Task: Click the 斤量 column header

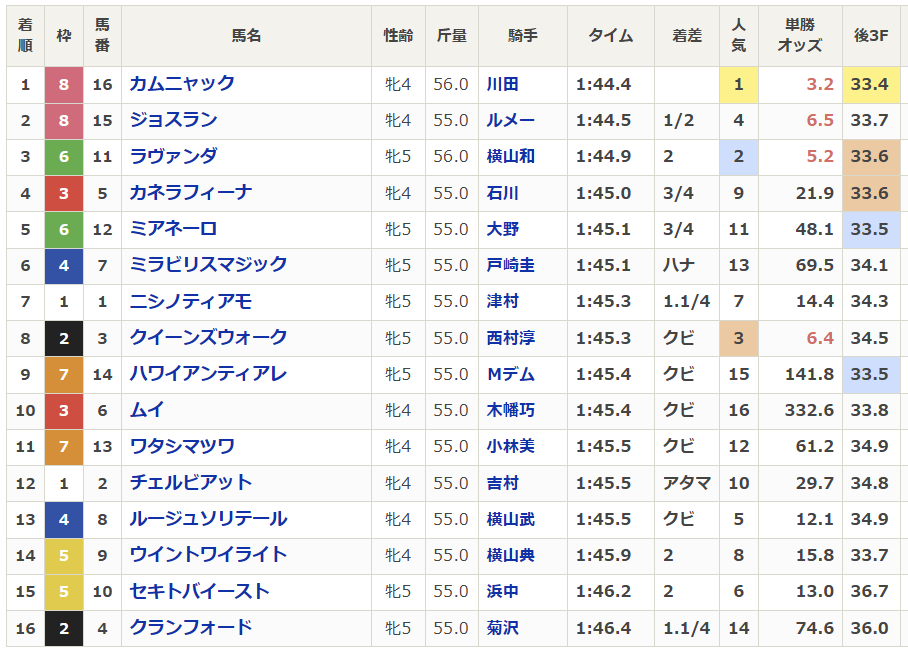Action: pos(451,36)
